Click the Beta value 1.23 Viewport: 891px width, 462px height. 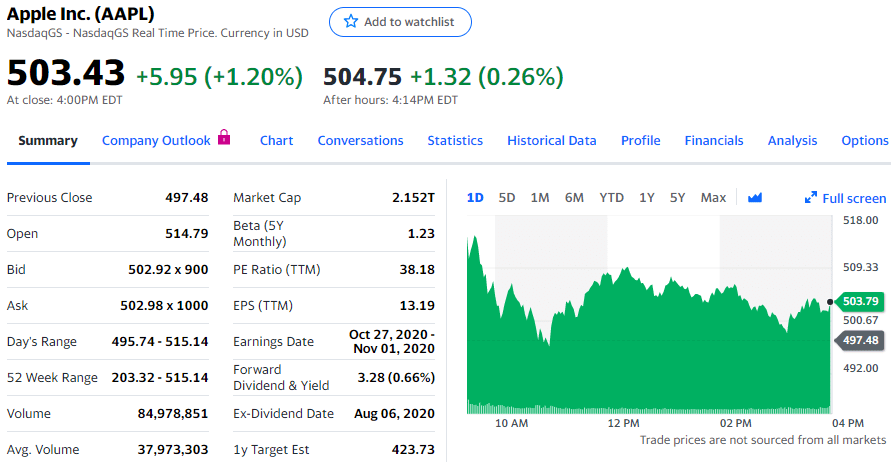tap(421, 234)
